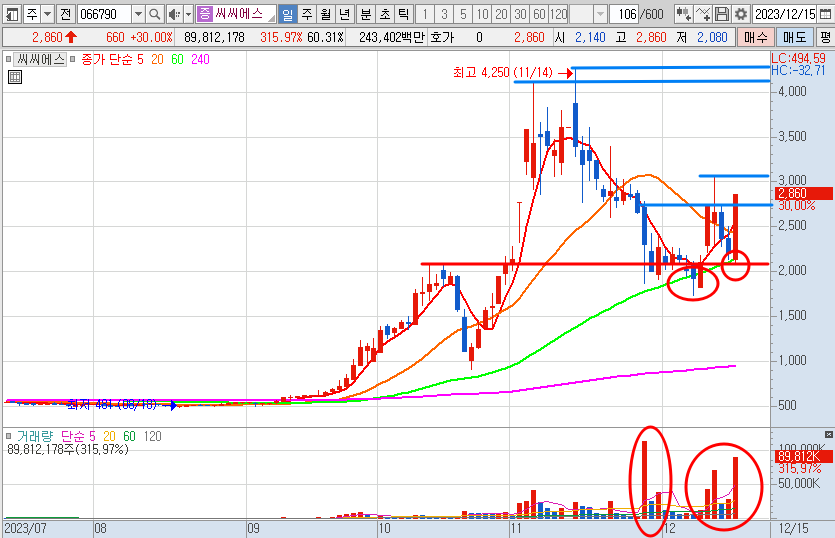This screenshot has height=538, width=835.
Task: Toggle the 전 button in toolbar
Action: 66,14
